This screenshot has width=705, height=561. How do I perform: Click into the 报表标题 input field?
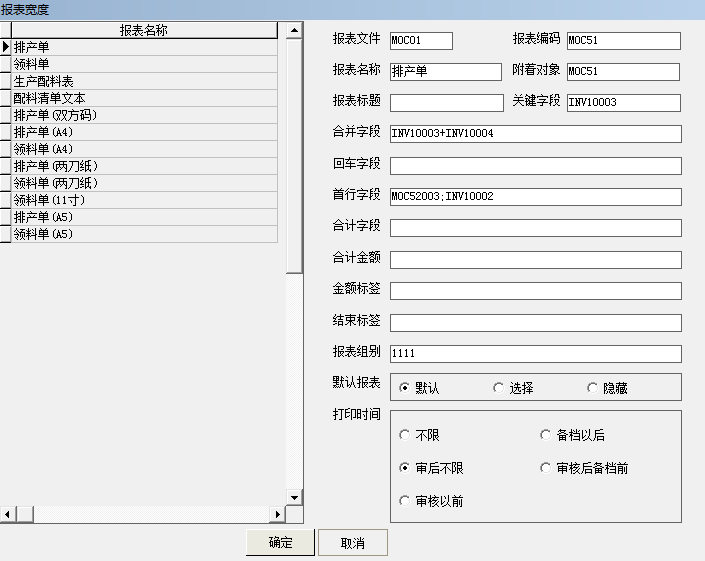[x=446, y=103]
